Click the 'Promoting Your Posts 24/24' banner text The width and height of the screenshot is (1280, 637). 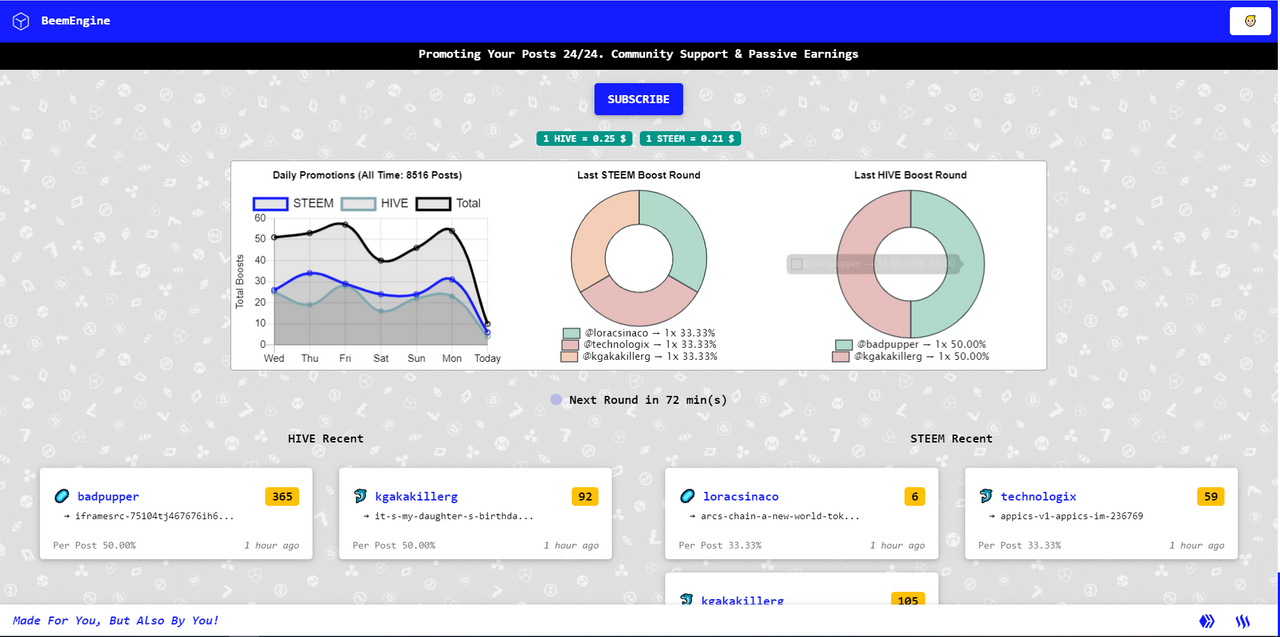(638, 54)
